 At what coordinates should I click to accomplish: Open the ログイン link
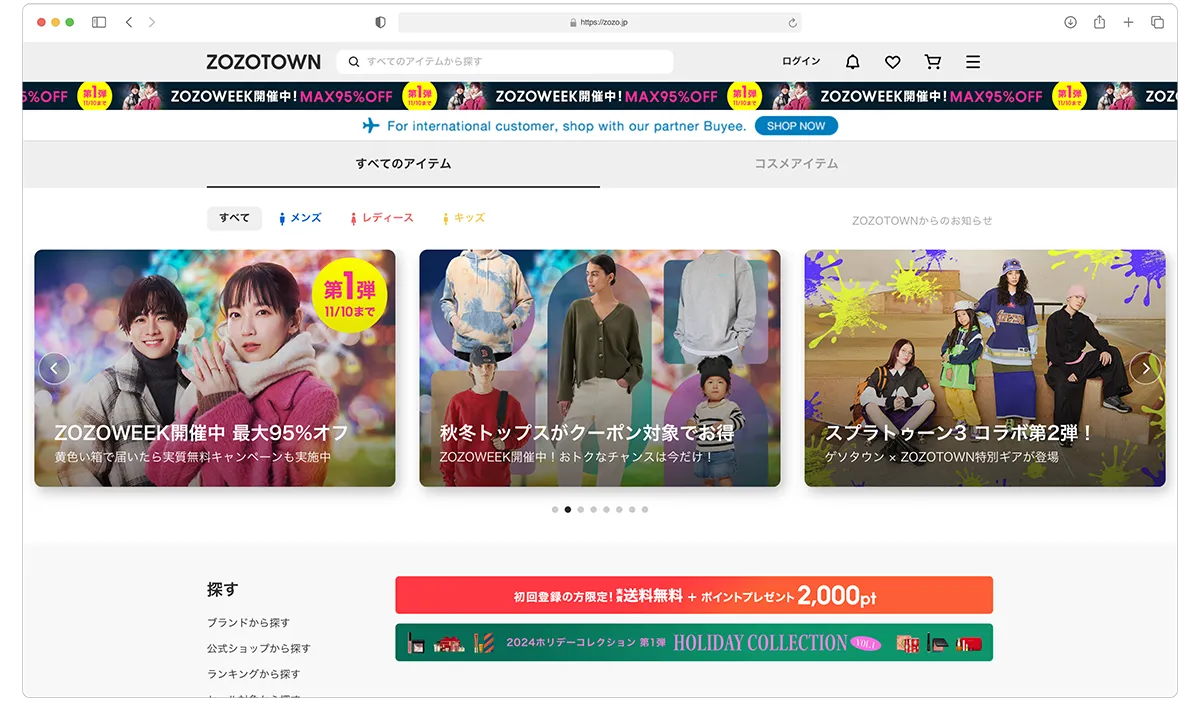pos(800,61)
